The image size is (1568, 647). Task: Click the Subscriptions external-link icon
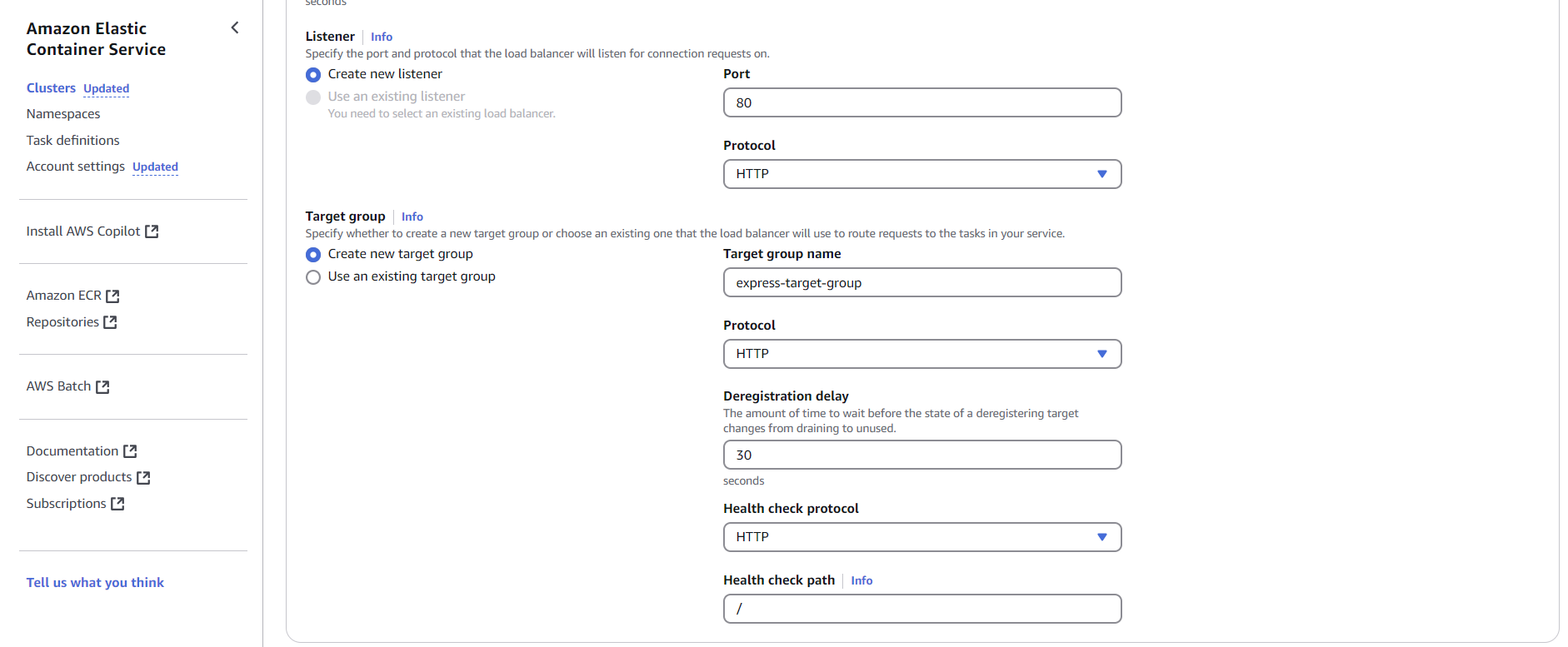[x=117, y=504]
